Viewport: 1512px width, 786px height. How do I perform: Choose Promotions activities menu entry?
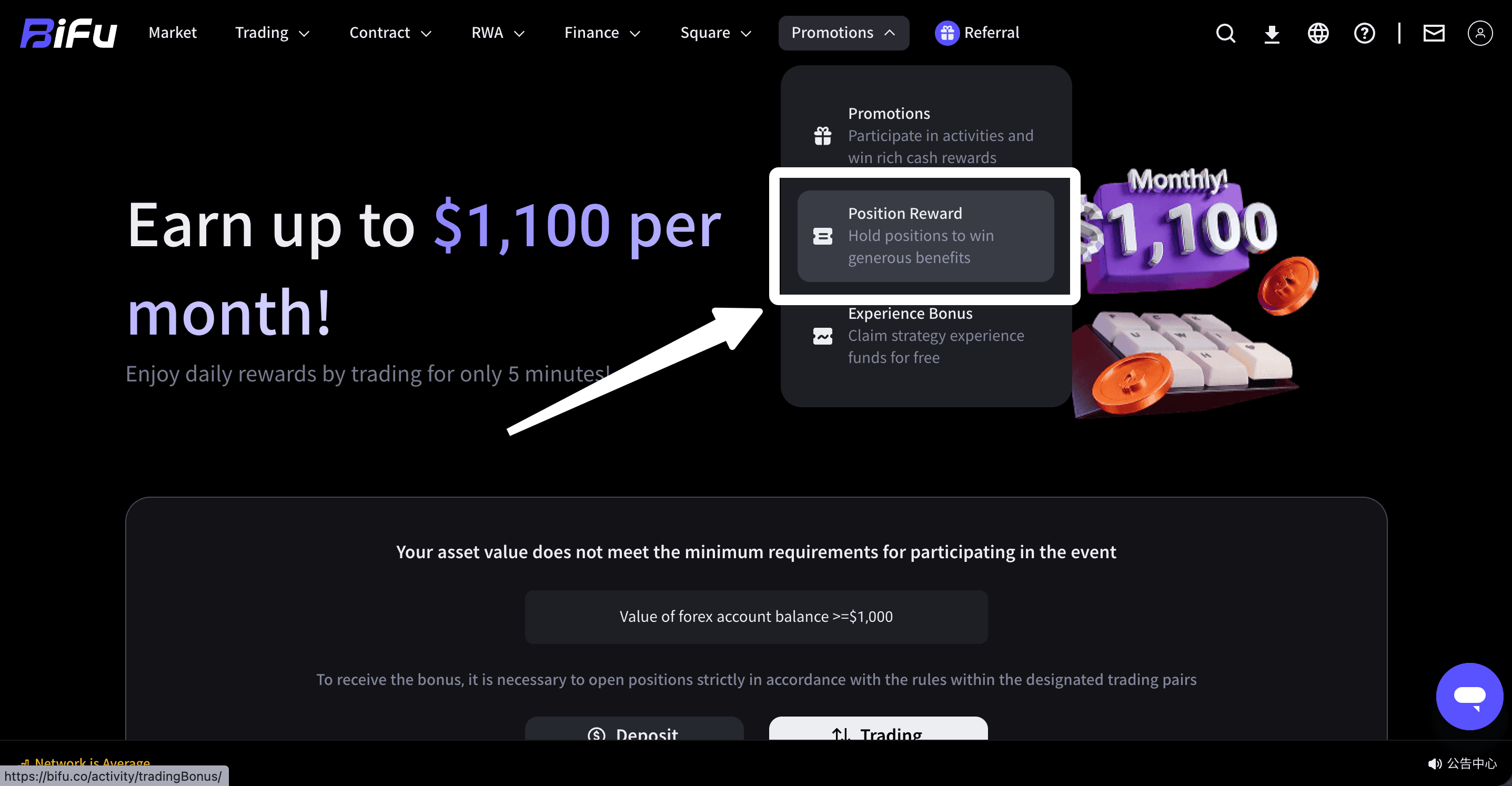(925, 135)
